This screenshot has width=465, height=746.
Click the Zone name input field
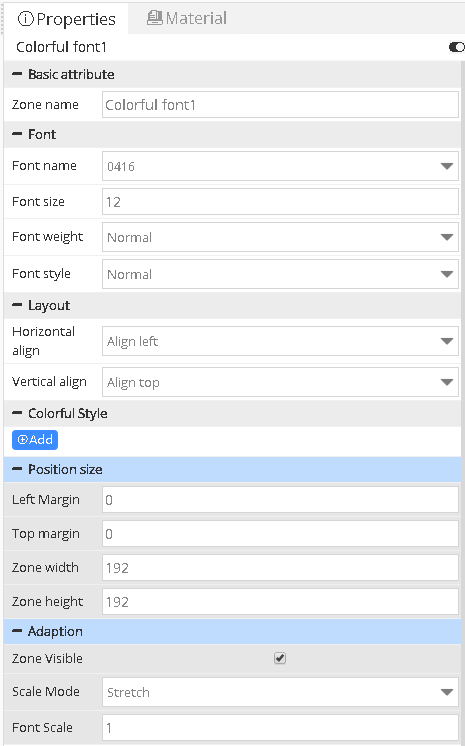point(280,105)
